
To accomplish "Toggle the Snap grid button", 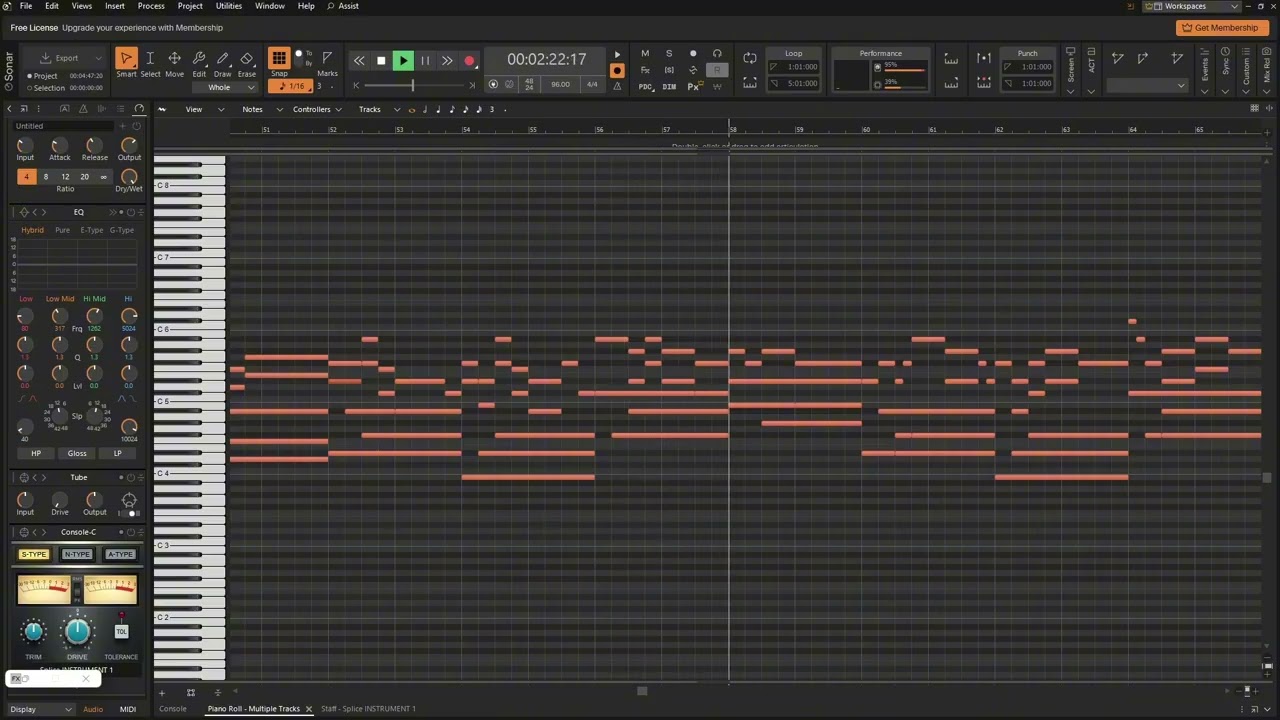I will tap(279, 59).
